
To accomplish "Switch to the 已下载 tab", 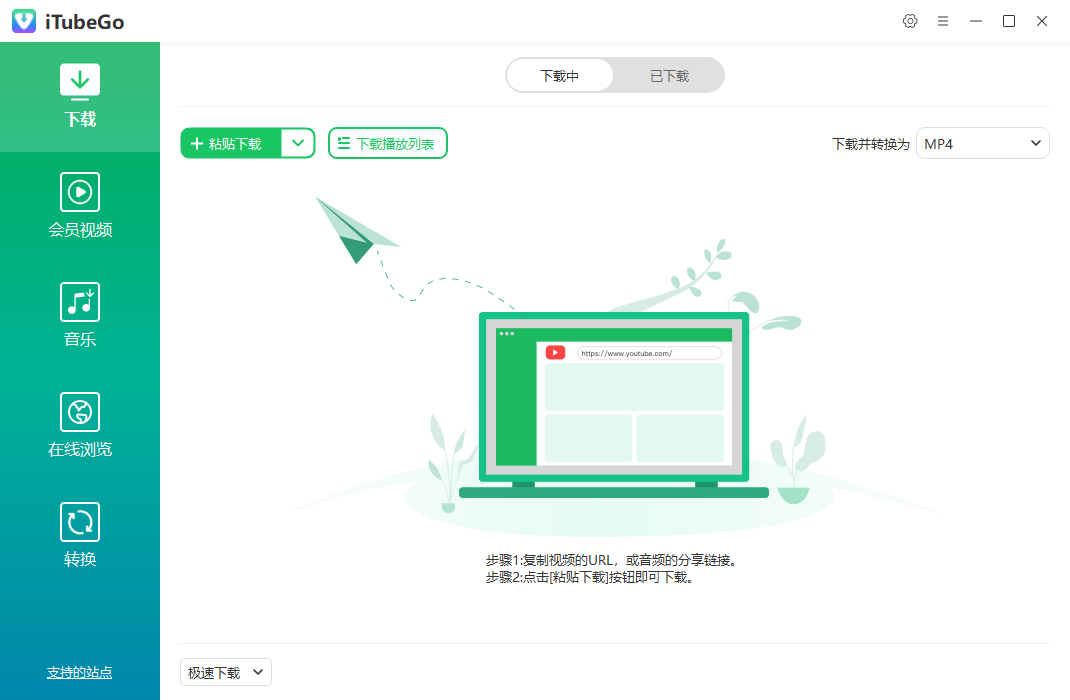I will click(668, 75).
